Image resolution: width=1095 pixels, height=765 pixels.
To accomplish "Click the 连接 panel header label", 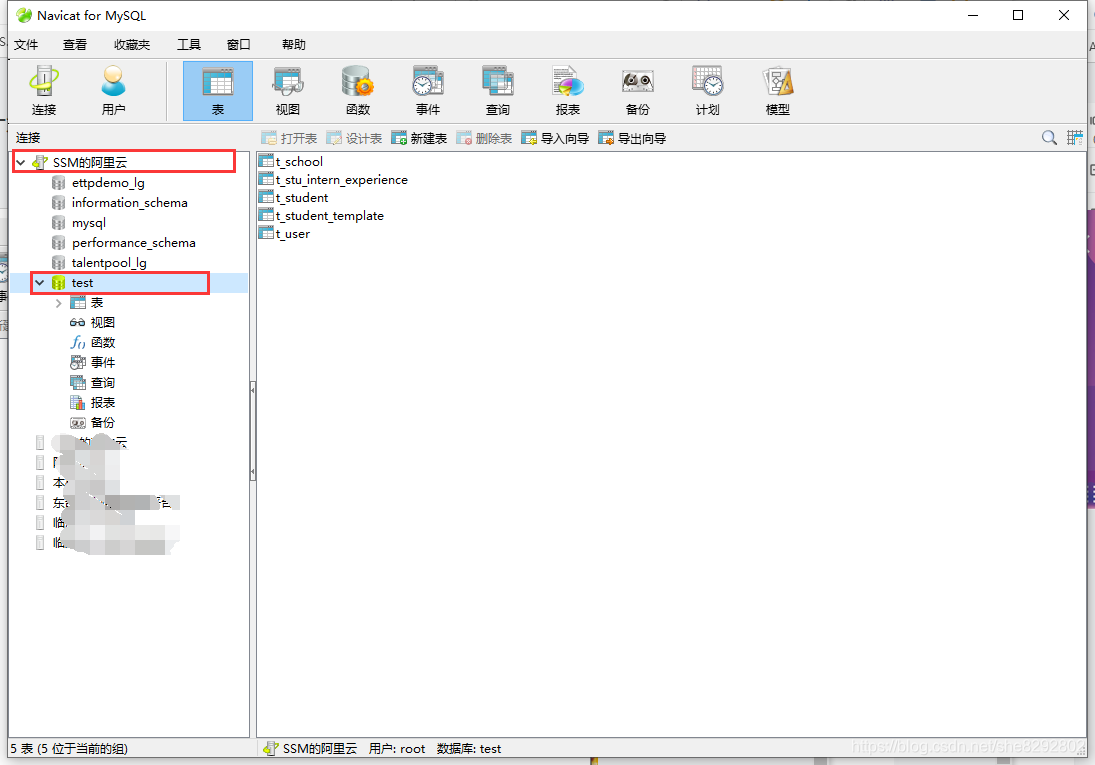I will [x=28, y=138].
